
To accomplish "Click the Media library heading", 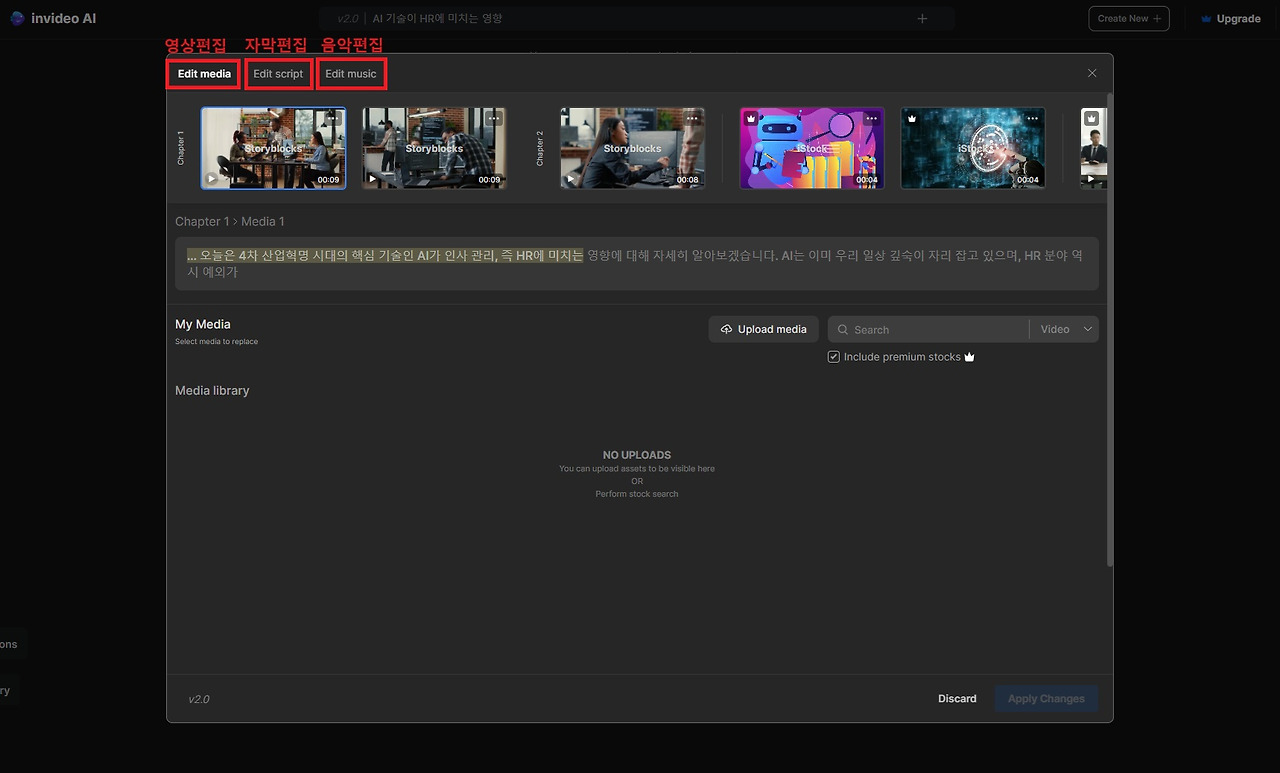I will (212, 390).
